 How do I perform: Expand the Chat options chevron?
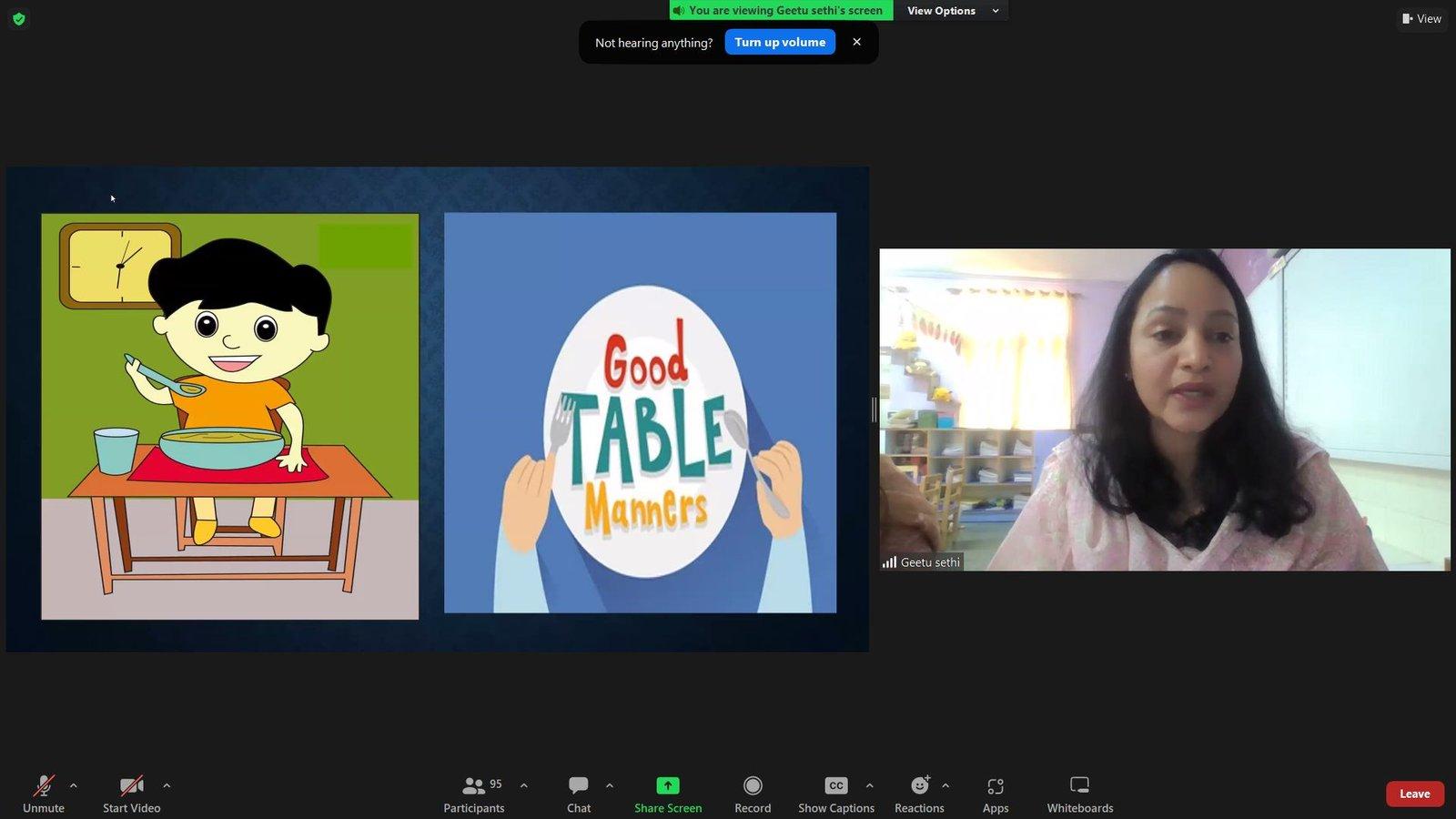610,785
